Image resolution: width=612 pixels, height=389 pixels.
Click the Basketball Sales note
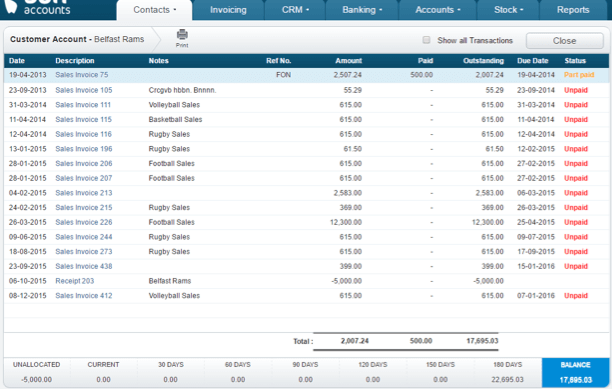175,119
